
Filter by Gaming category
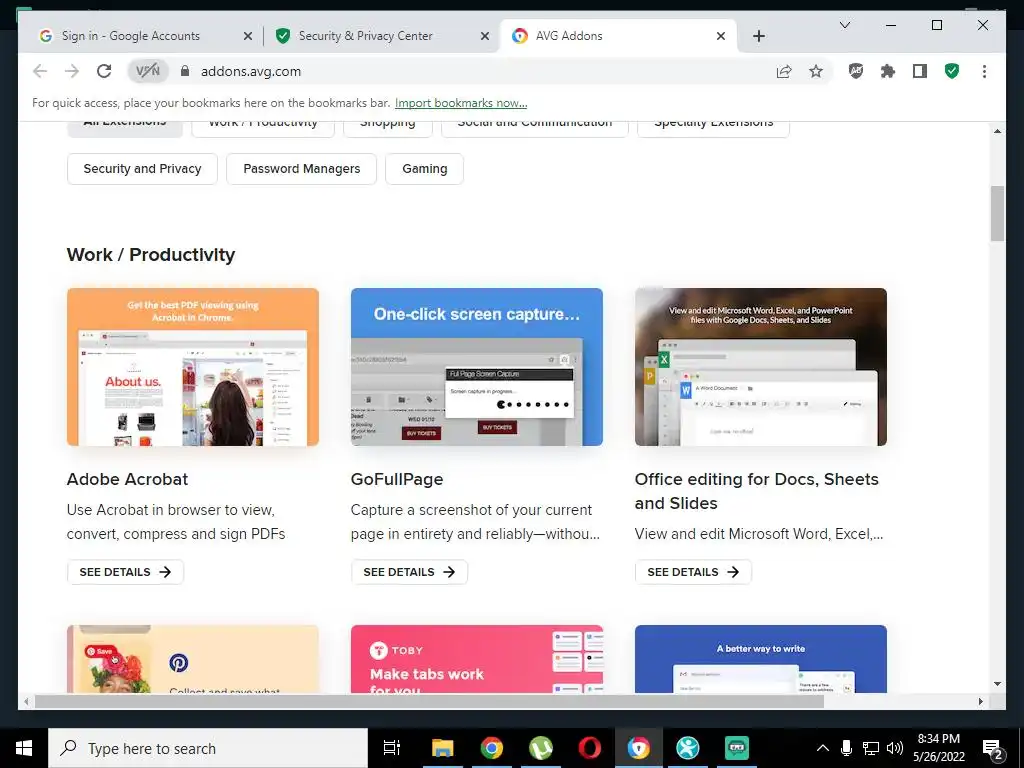(x=424, y=169)
